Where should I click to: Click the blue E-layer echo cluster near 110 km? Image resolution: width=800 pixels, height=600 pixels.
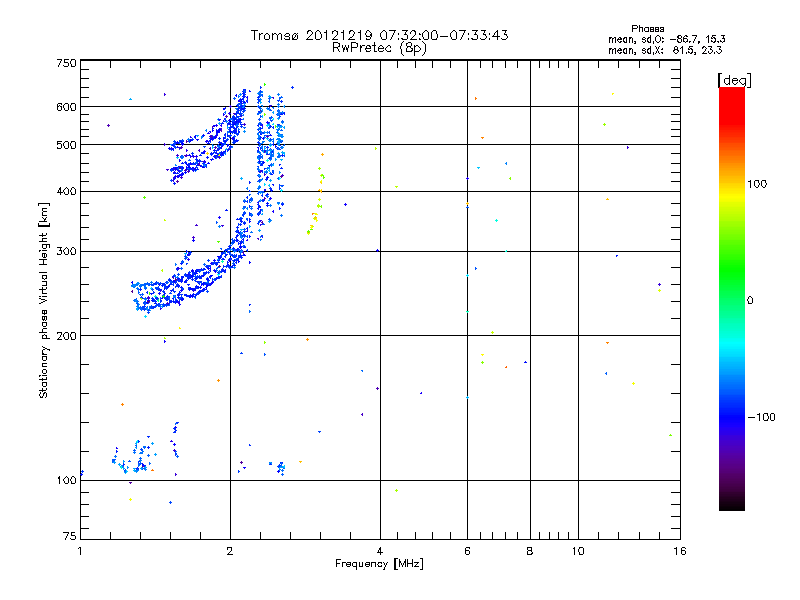point(134,456)
